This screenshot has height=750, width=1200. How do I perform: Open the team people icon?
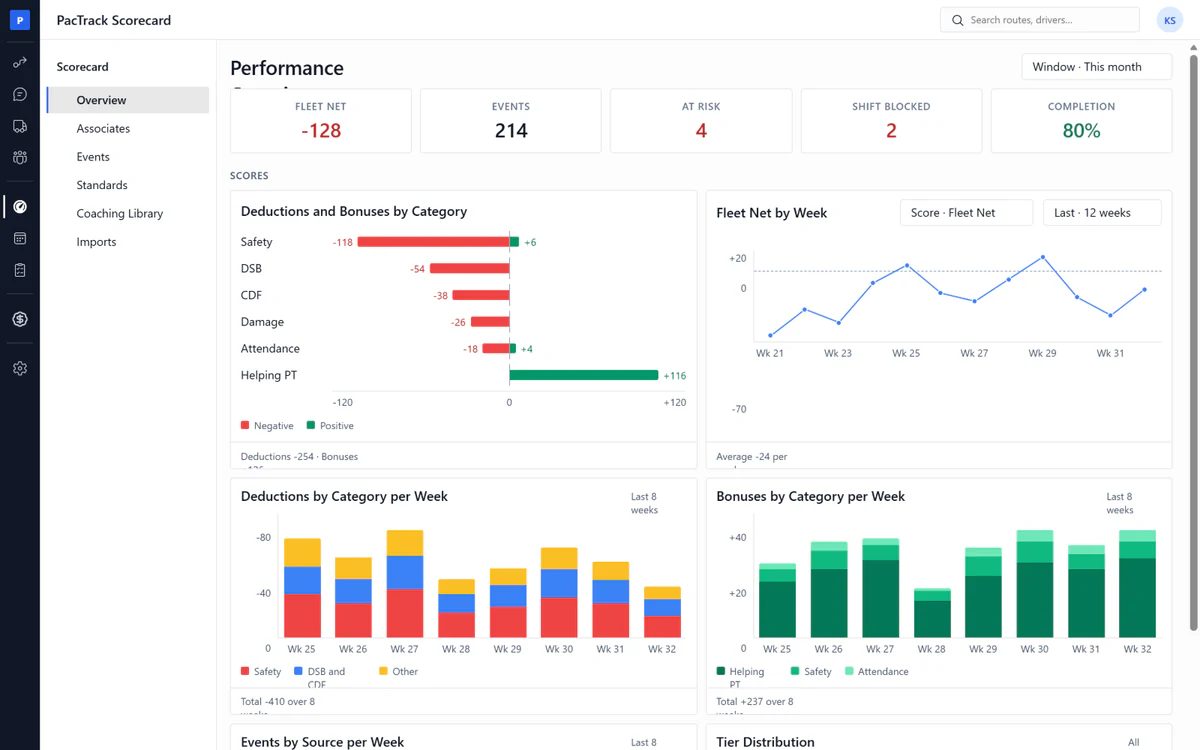pos(20,158)
